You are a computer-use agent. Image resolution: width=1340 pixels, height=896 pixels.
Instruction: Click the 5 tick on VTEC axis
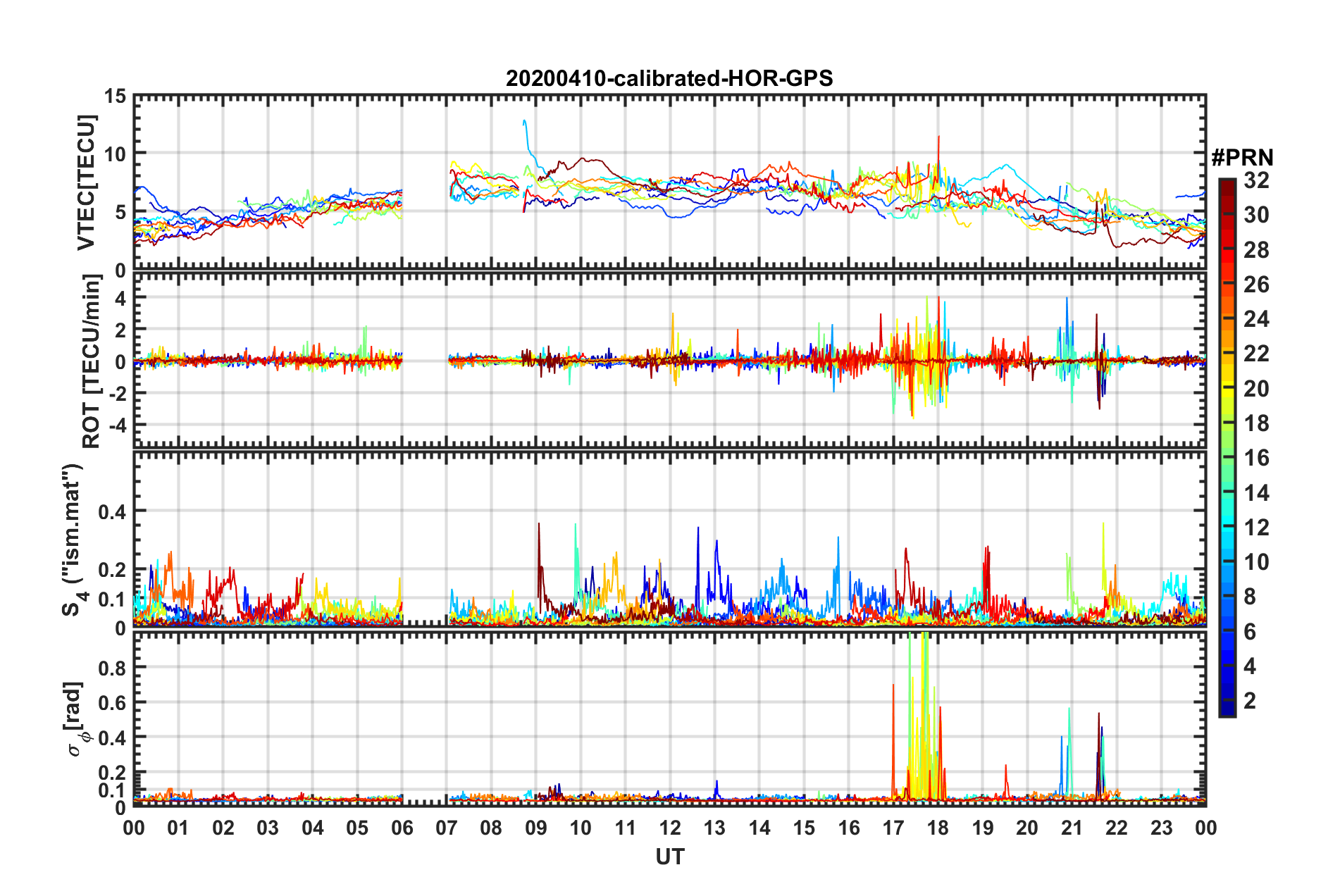120,212
